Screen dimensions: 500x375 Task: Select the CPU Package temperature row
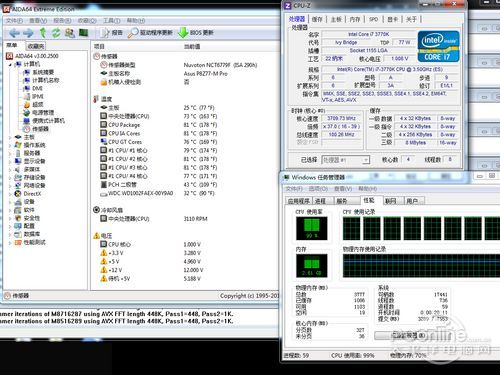click(158, 125)
